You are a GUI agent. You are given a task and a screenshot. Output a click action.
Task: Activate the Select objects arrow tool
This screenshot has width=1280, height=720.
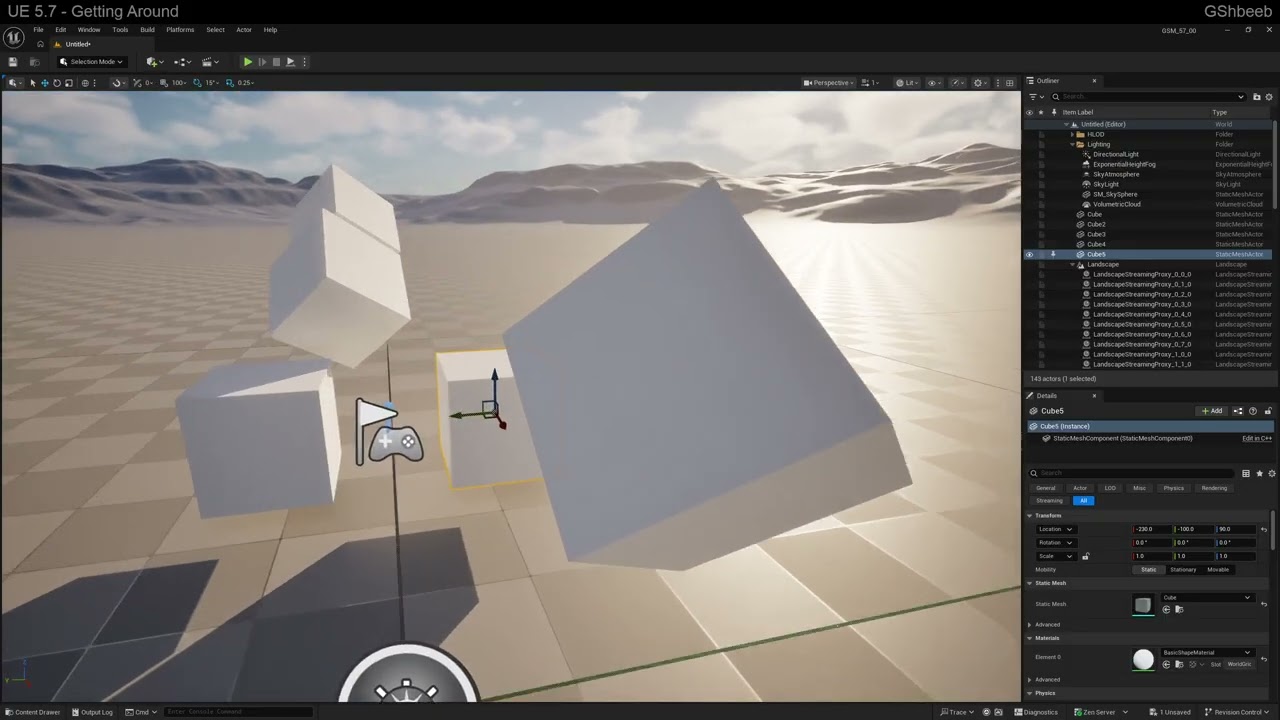32,83
